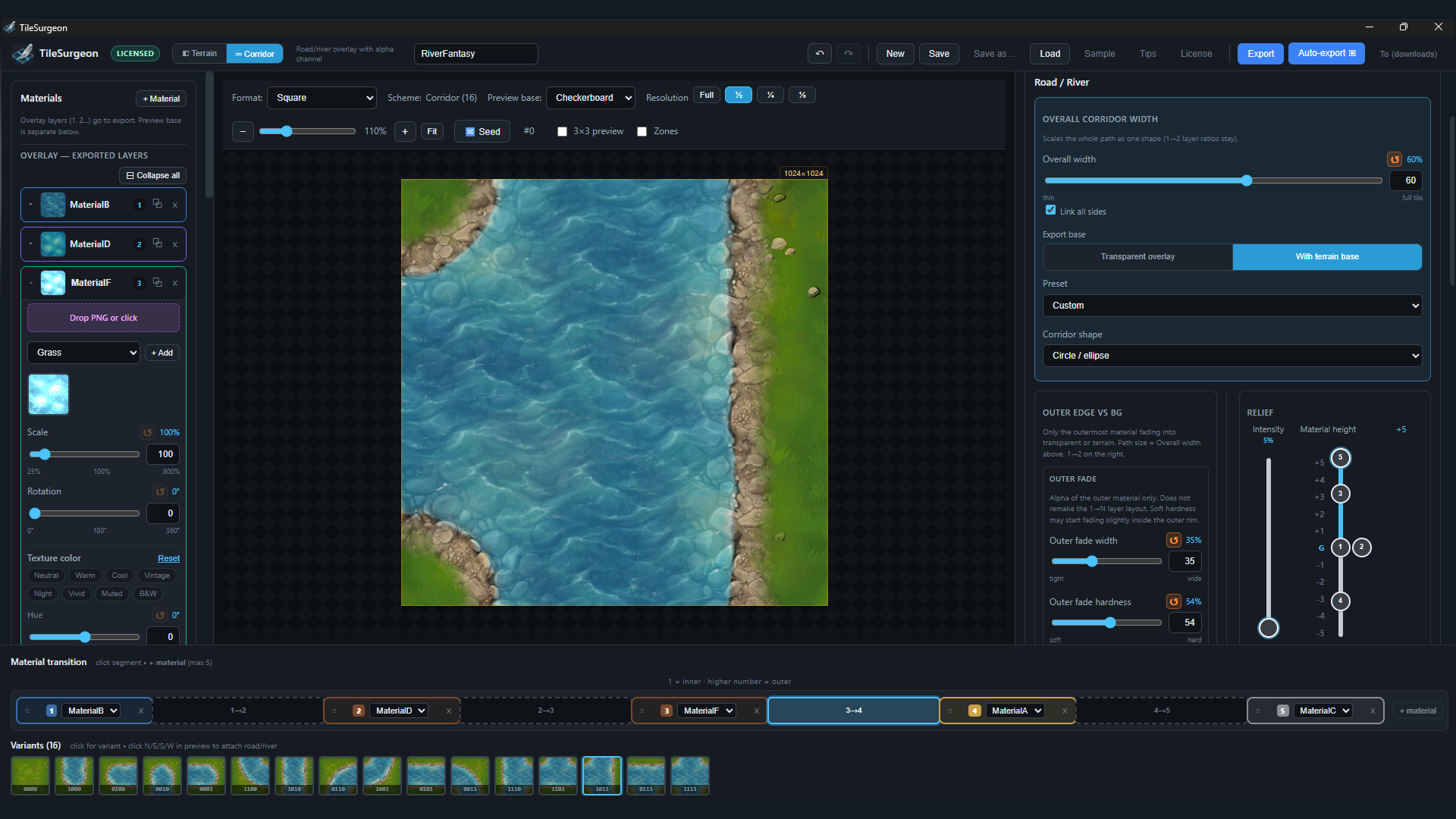1456x819 pixels.
Task: Open the Preview base dropdown
Action: [x=591, y=98]
